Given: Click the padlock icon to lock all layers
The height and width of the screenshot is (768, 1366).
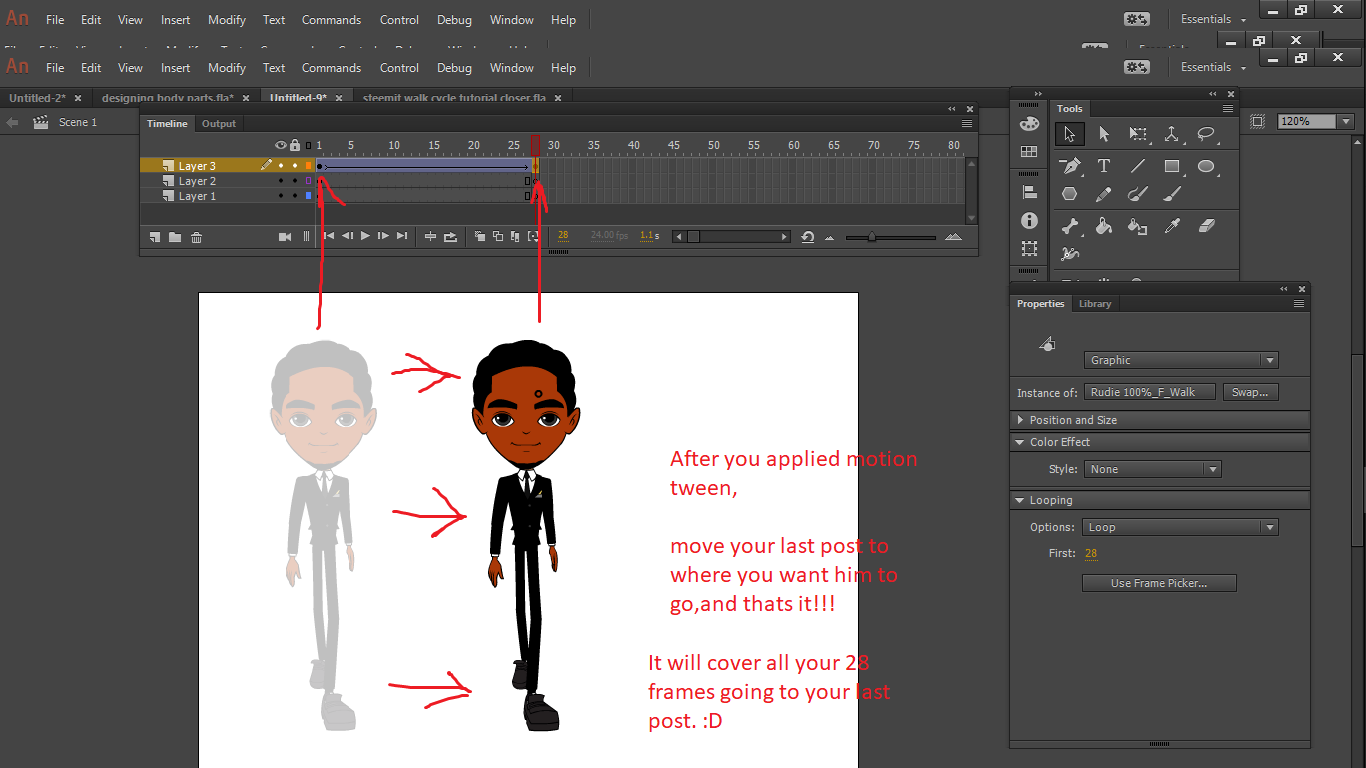Looking at the screenshot, I should tap(295, 145).
